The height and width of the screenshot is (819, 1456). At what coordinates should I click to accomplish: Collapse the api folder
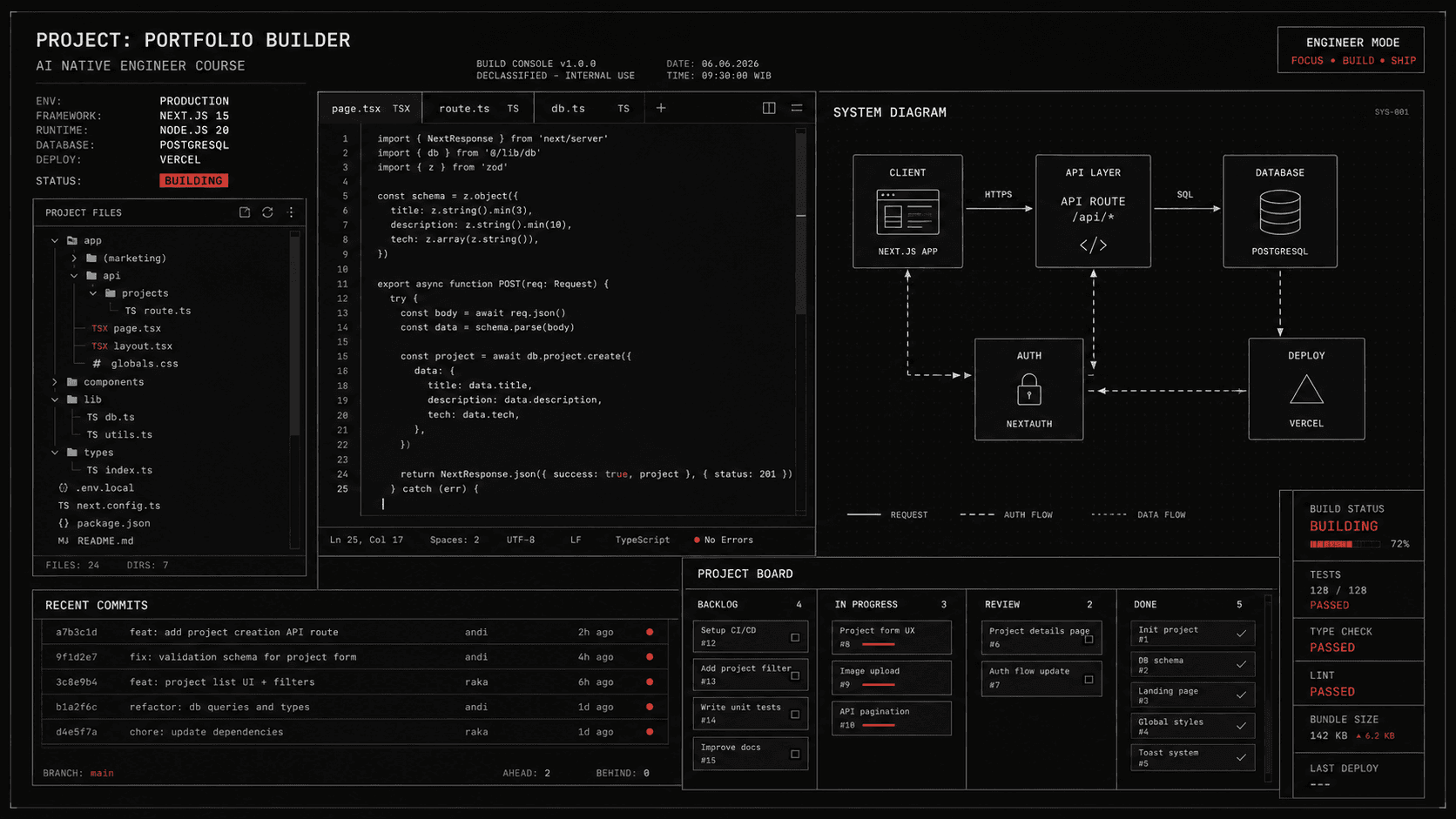[x=74, y=276]
